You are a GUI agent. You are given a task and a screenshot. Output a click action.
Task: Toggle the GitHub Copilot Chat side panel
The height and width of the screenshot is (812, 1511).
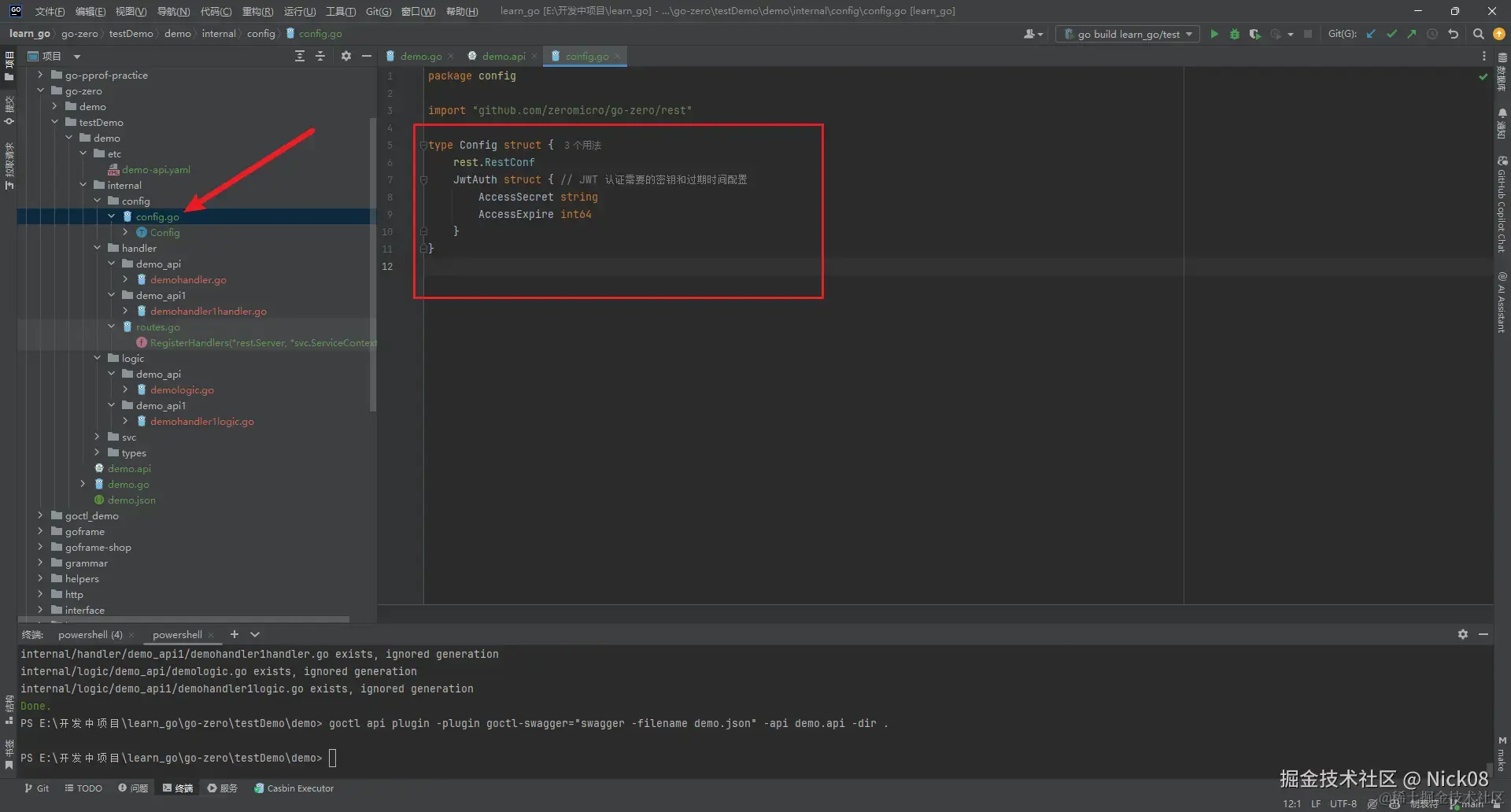coord(1502,206)
